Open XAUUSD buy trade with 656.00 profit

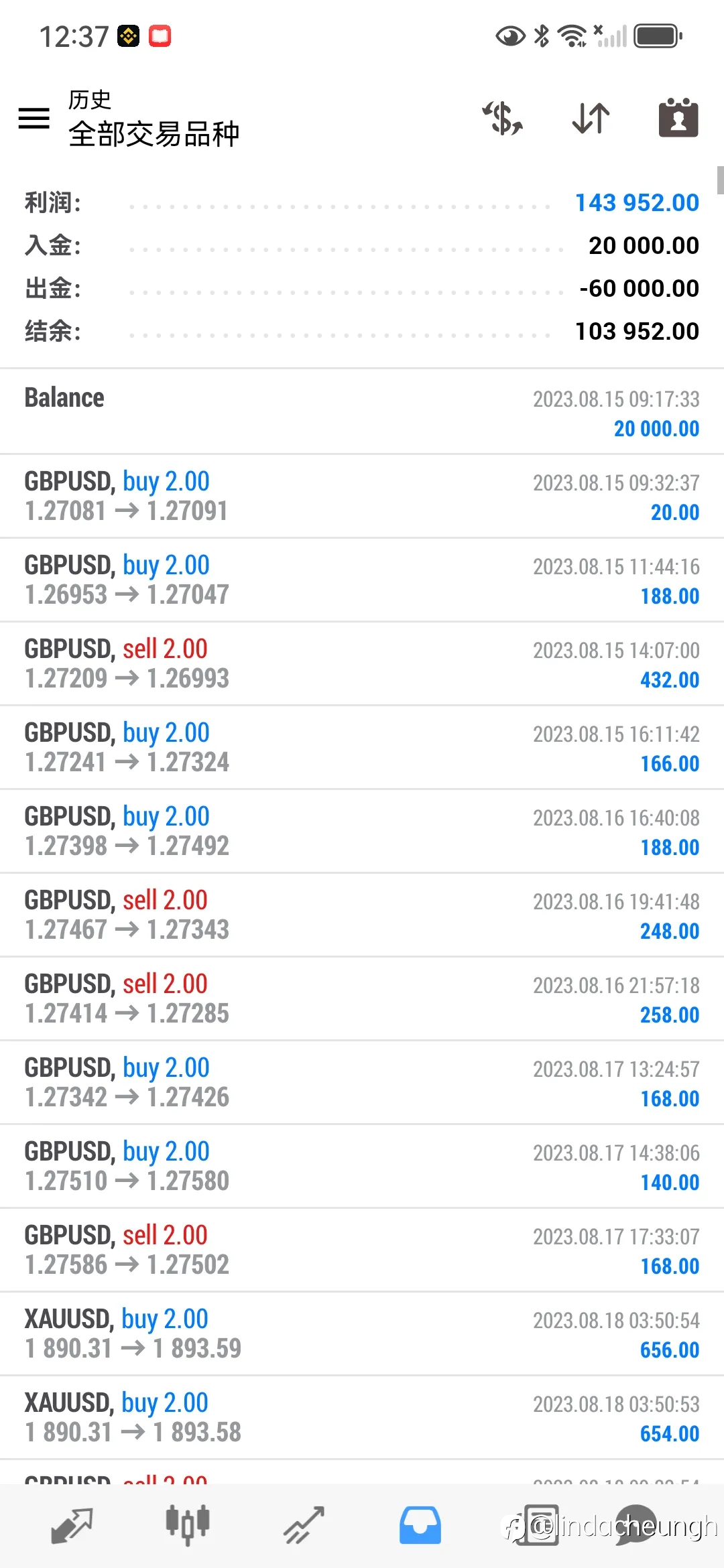(362, 1333)
